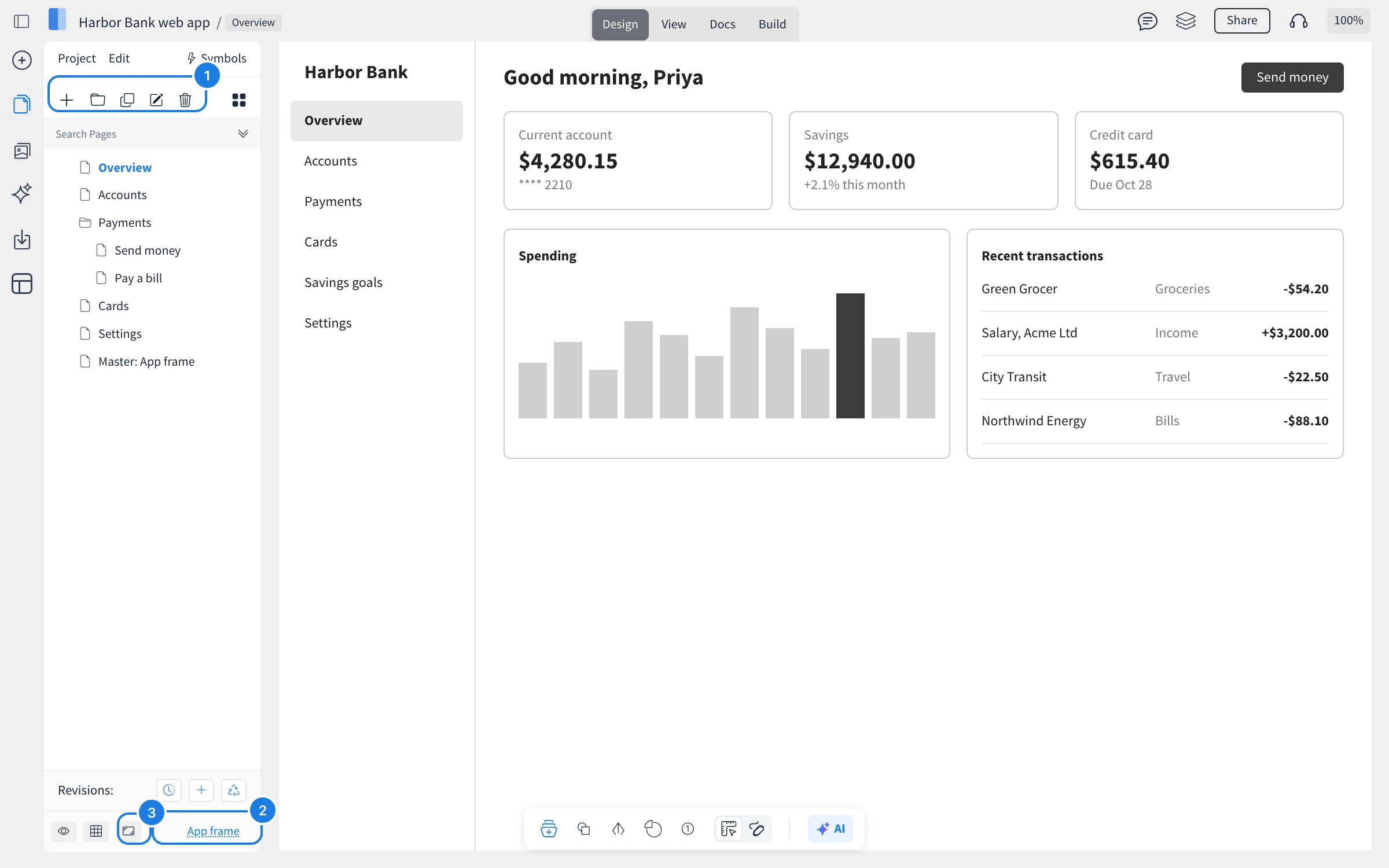Toggle the eye visibility icon in pages footer
The width and height of the screenshot is (1389, 868).
point(64,831)
